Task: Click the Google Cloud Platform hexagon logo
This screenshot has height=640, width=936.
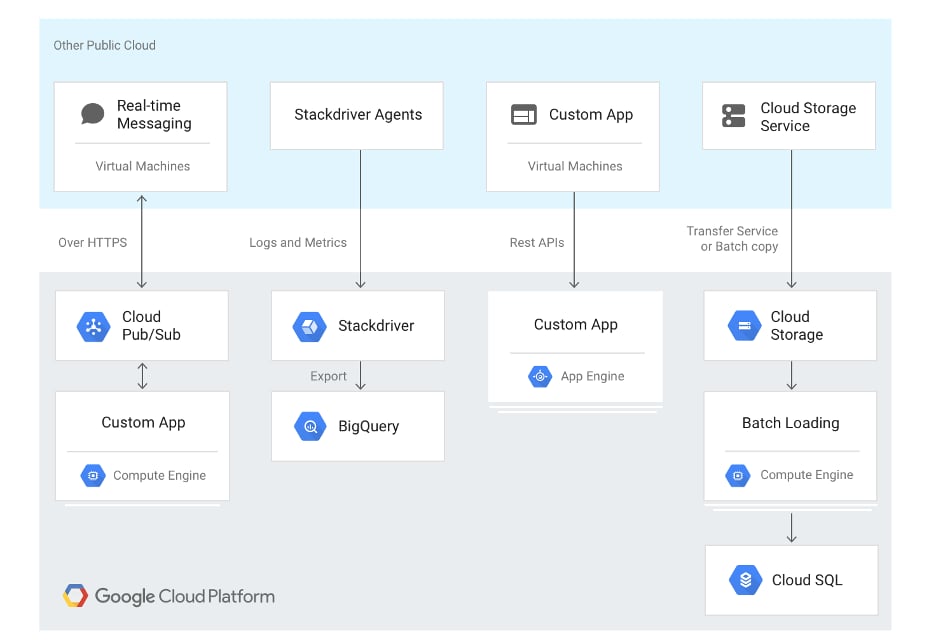Action: pos(75,596)
